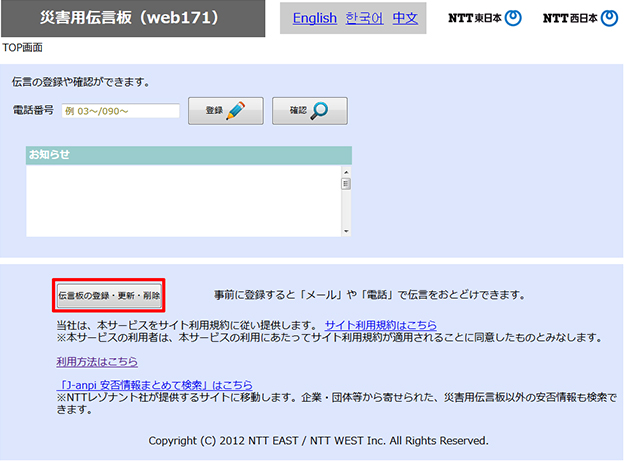Click the 登録 button with pencil icon
The height and width of the screenshot is (461, 624).
tap(226, 111)
